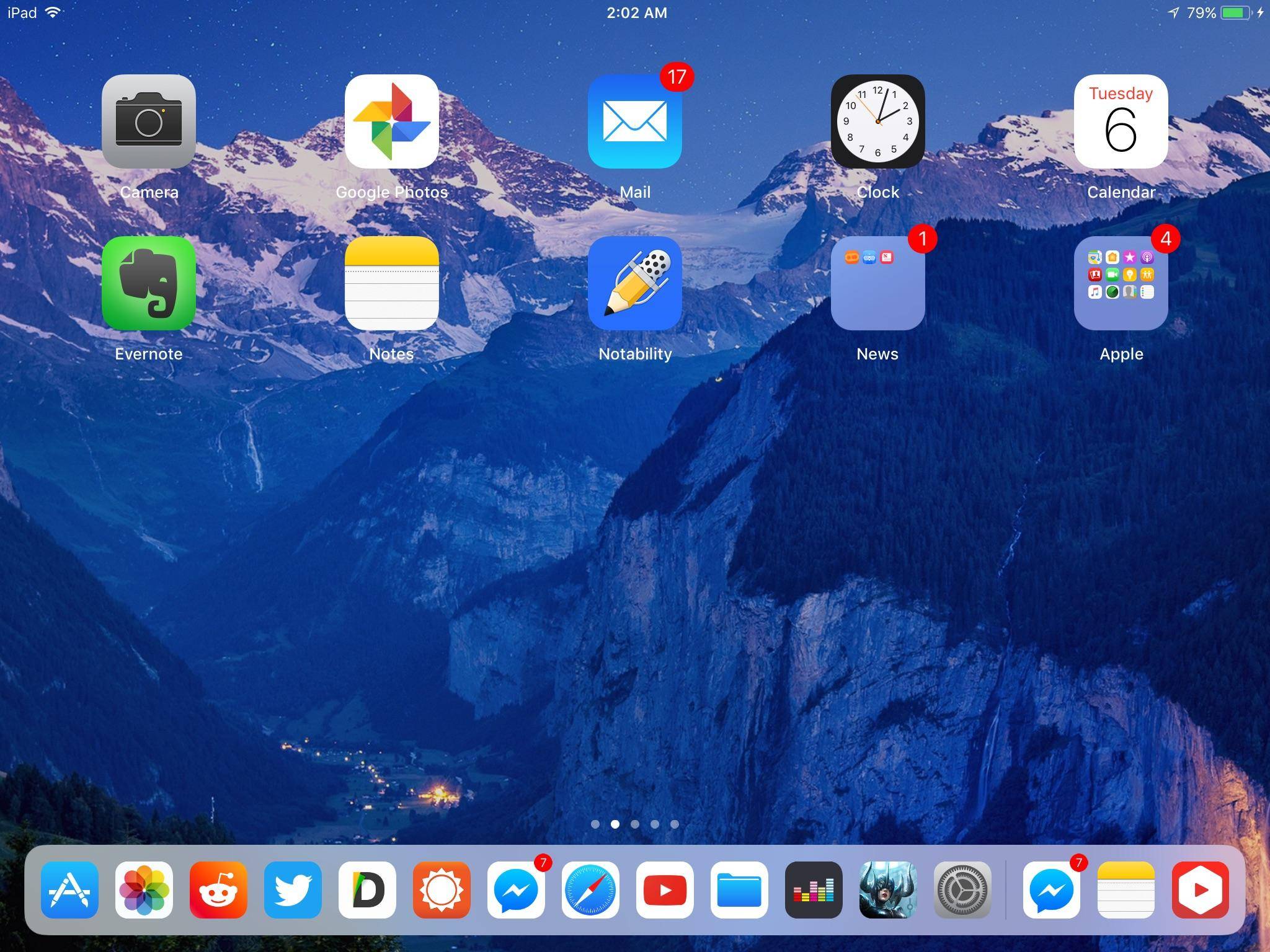Open Settings from the dock
Viewport: 1270px width, 952px height.
[962, 890]
